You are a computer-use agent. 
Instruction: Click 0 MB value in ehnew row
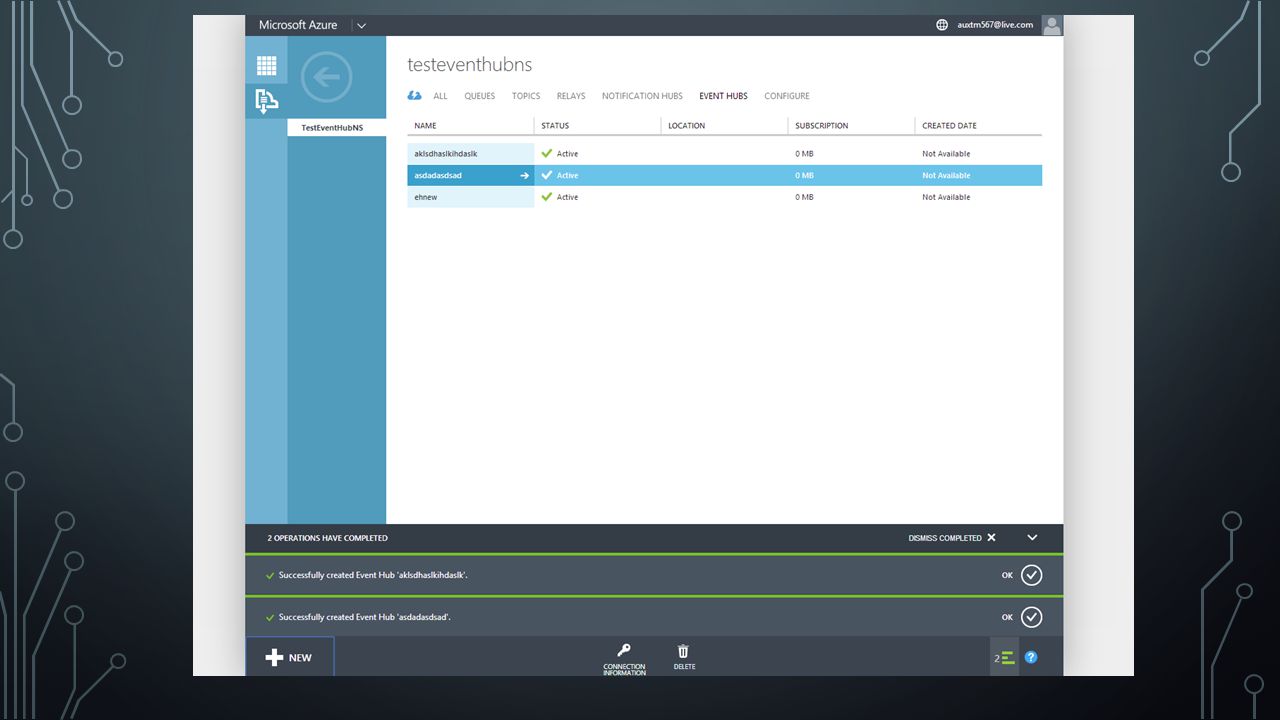click(804, 197)
